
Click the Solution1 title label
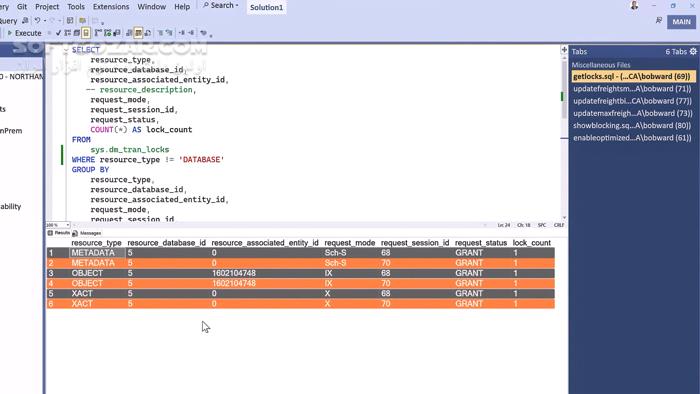click(x=267, y=8)
